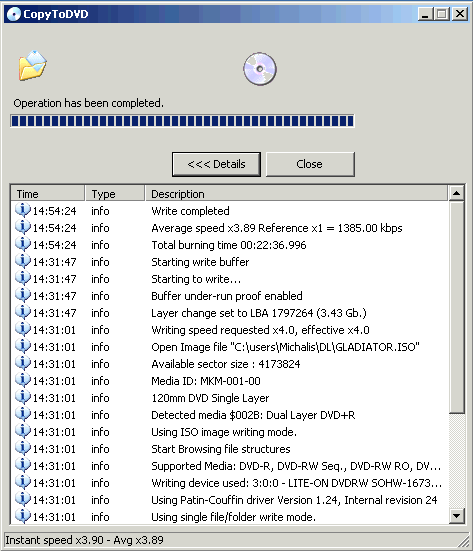Screen dimensions: 473x551
Task: Click the scrollbar up arrow
Action: pyautogui.click(x=456, y=193)
